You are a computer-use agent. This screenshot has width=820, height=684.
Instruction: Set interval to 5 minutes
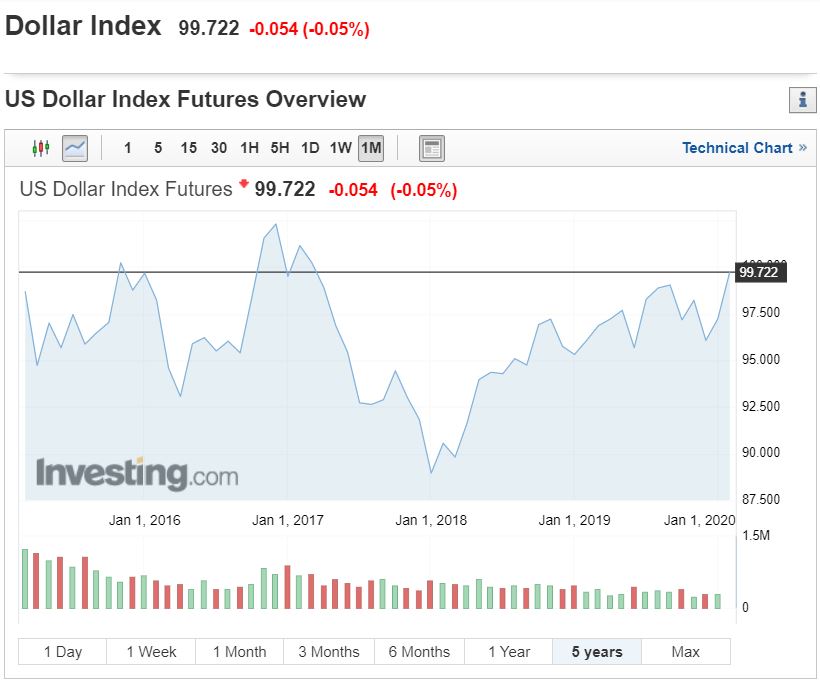158,148
